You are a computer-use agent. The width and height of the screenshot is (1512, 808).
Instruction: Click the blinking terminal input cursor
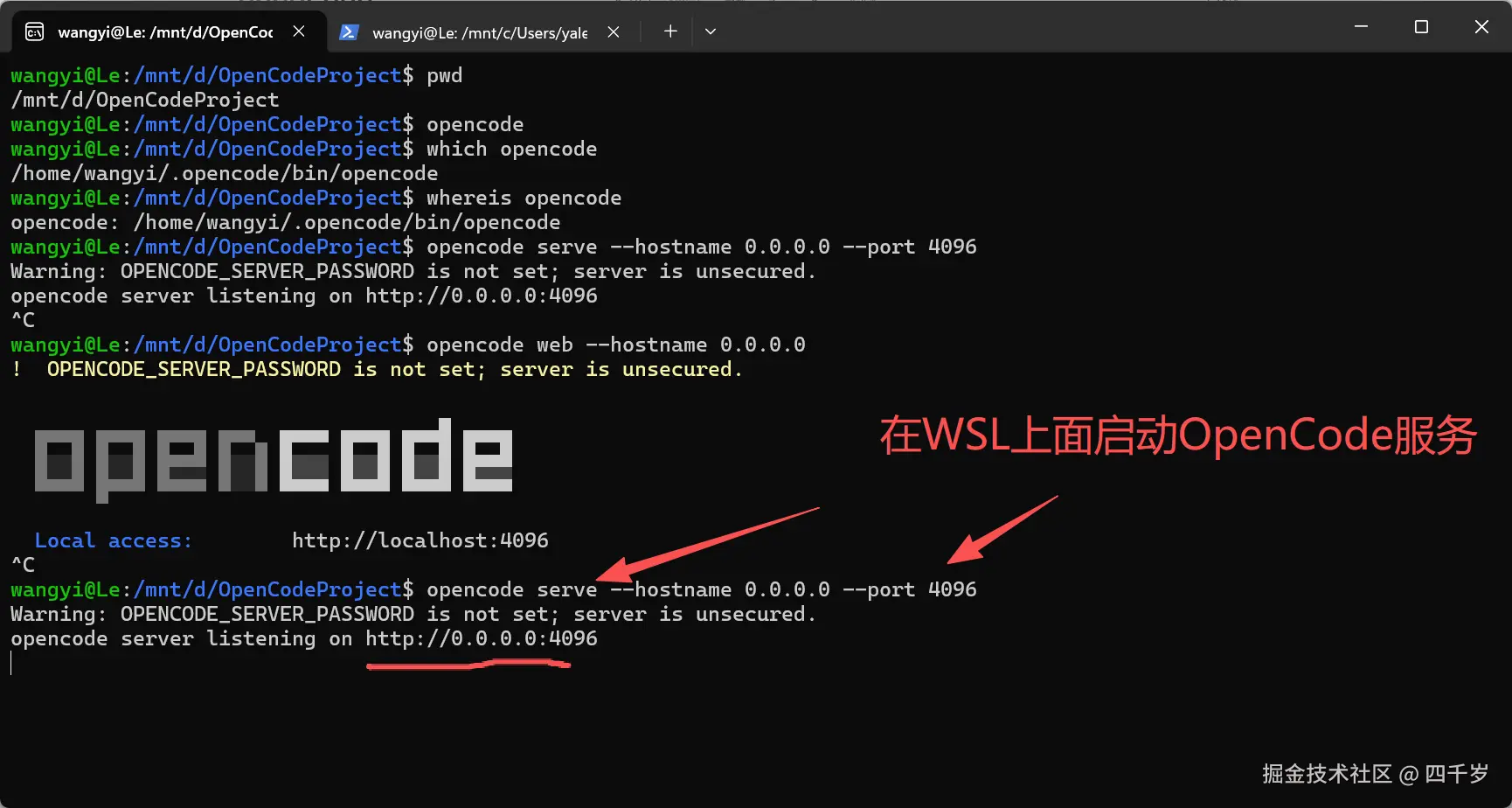[x=10, y=664]
